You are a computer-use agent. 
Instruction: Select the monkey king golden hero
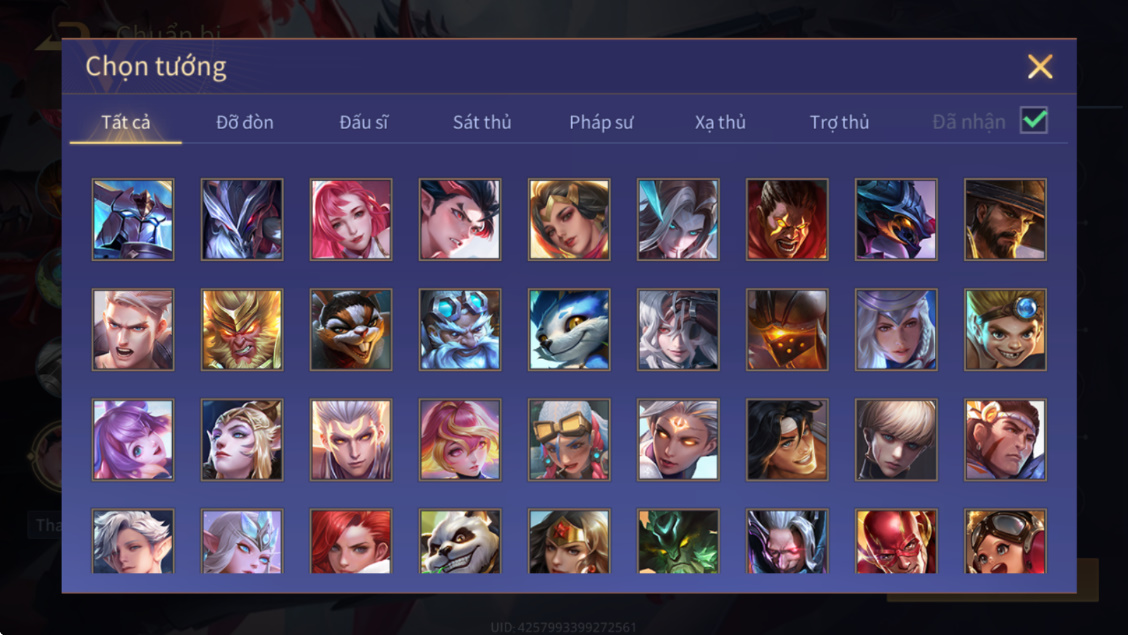coord(242,329)
